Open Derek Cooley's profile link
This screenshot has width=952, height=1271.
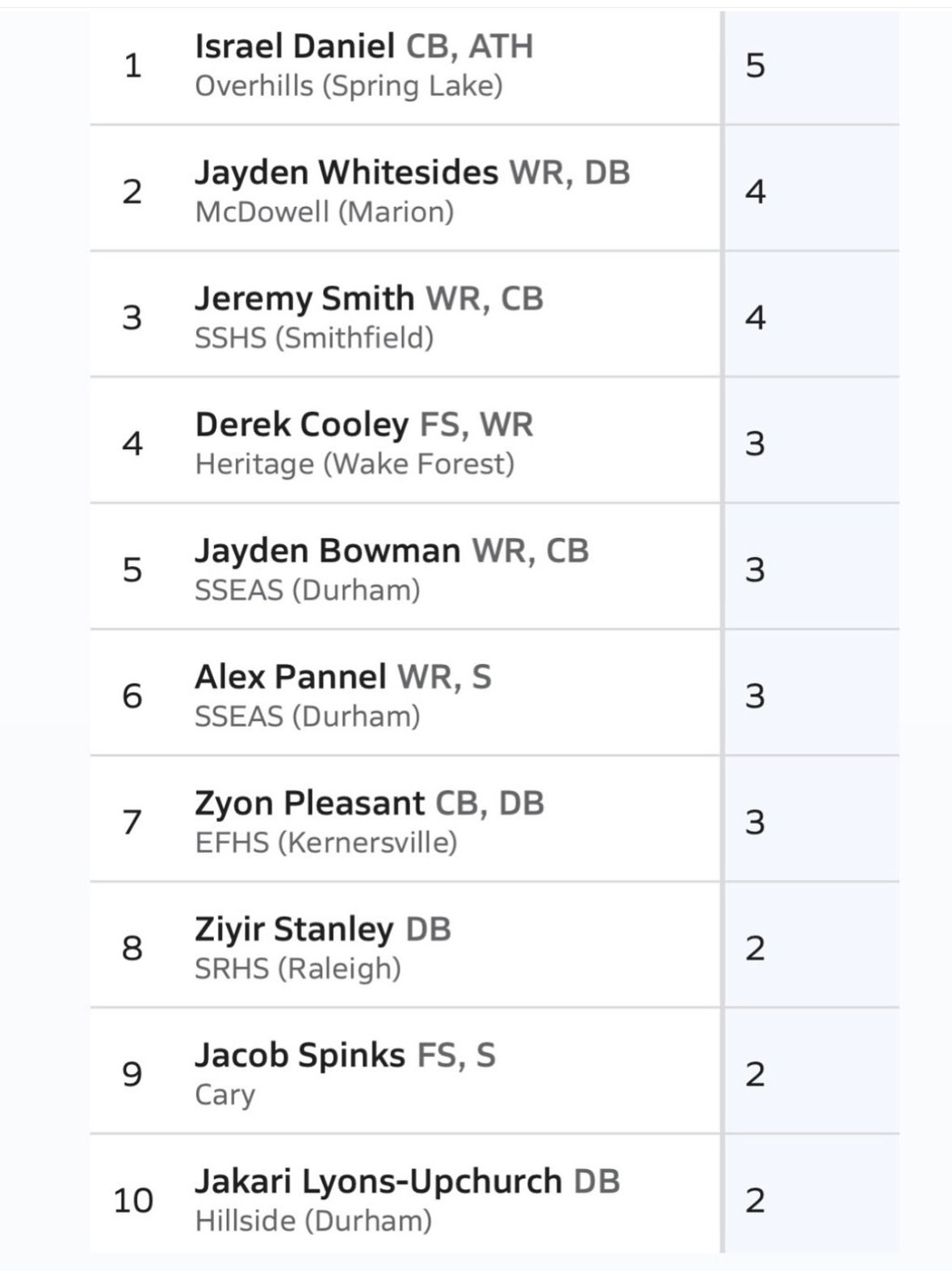301,425
